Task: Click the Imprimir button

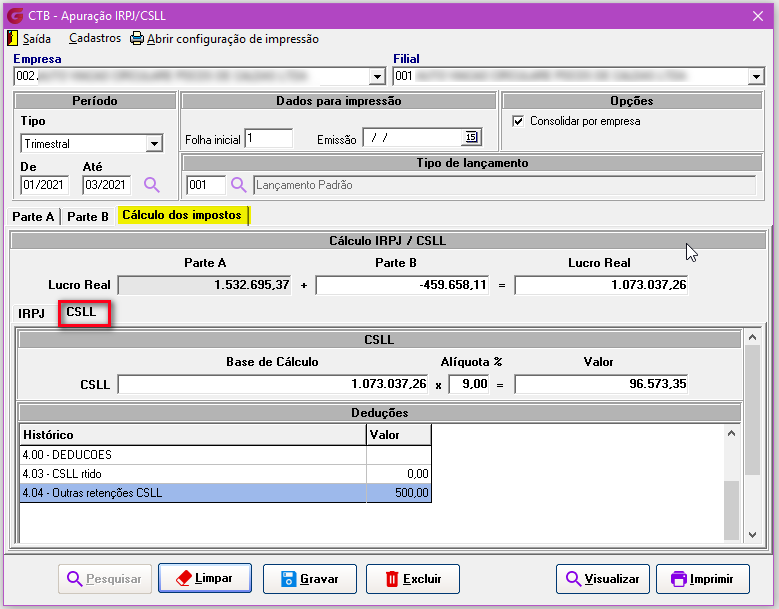Action: pyautogui.click(x=702, y=579)
